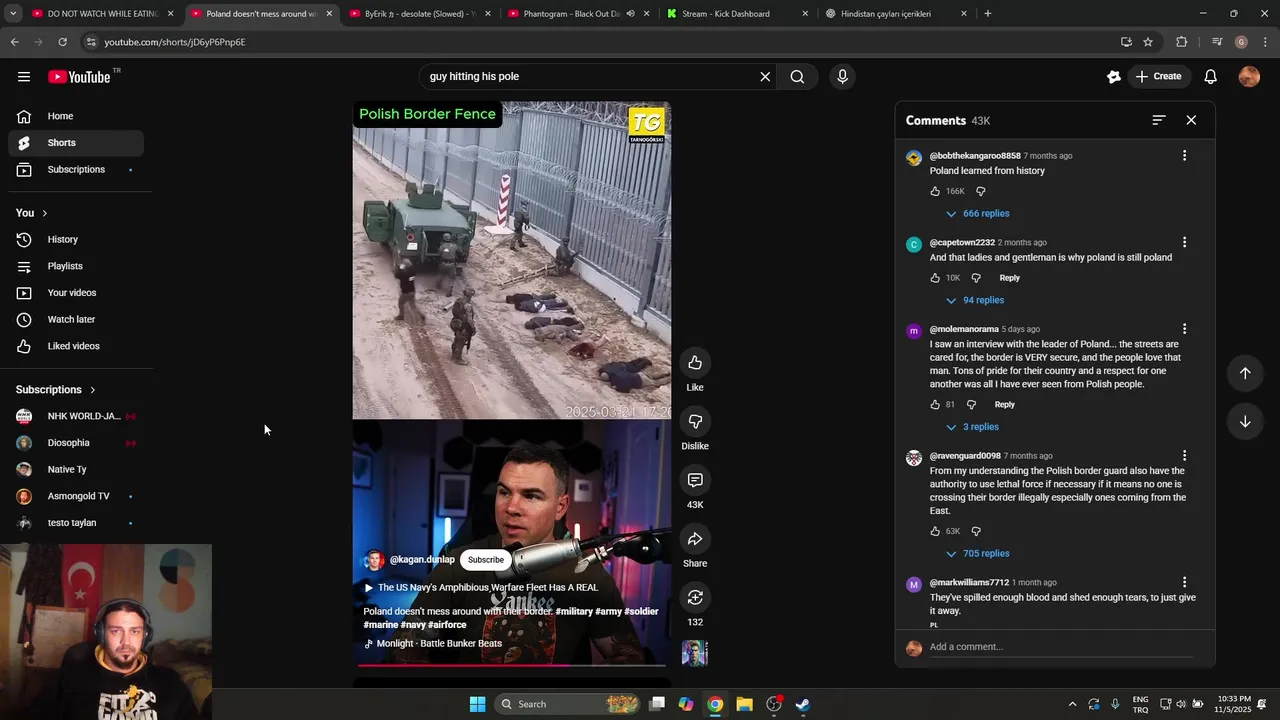Dislike the current short
1280x720 pixels.
click(x=695, y=422)
